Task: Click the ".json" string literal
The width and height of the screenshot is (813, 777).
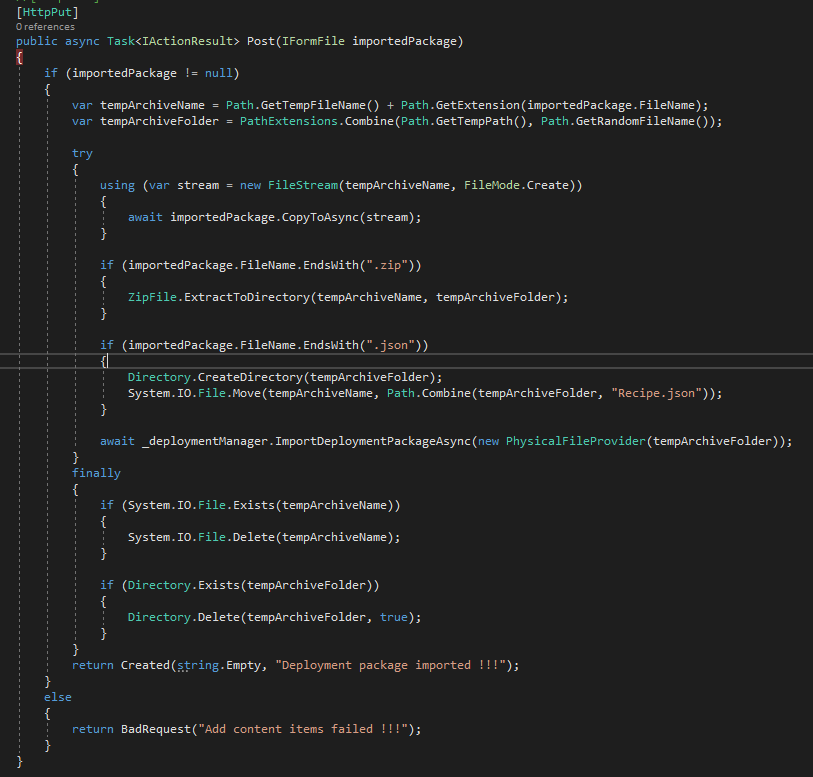Action: [390, 345]
